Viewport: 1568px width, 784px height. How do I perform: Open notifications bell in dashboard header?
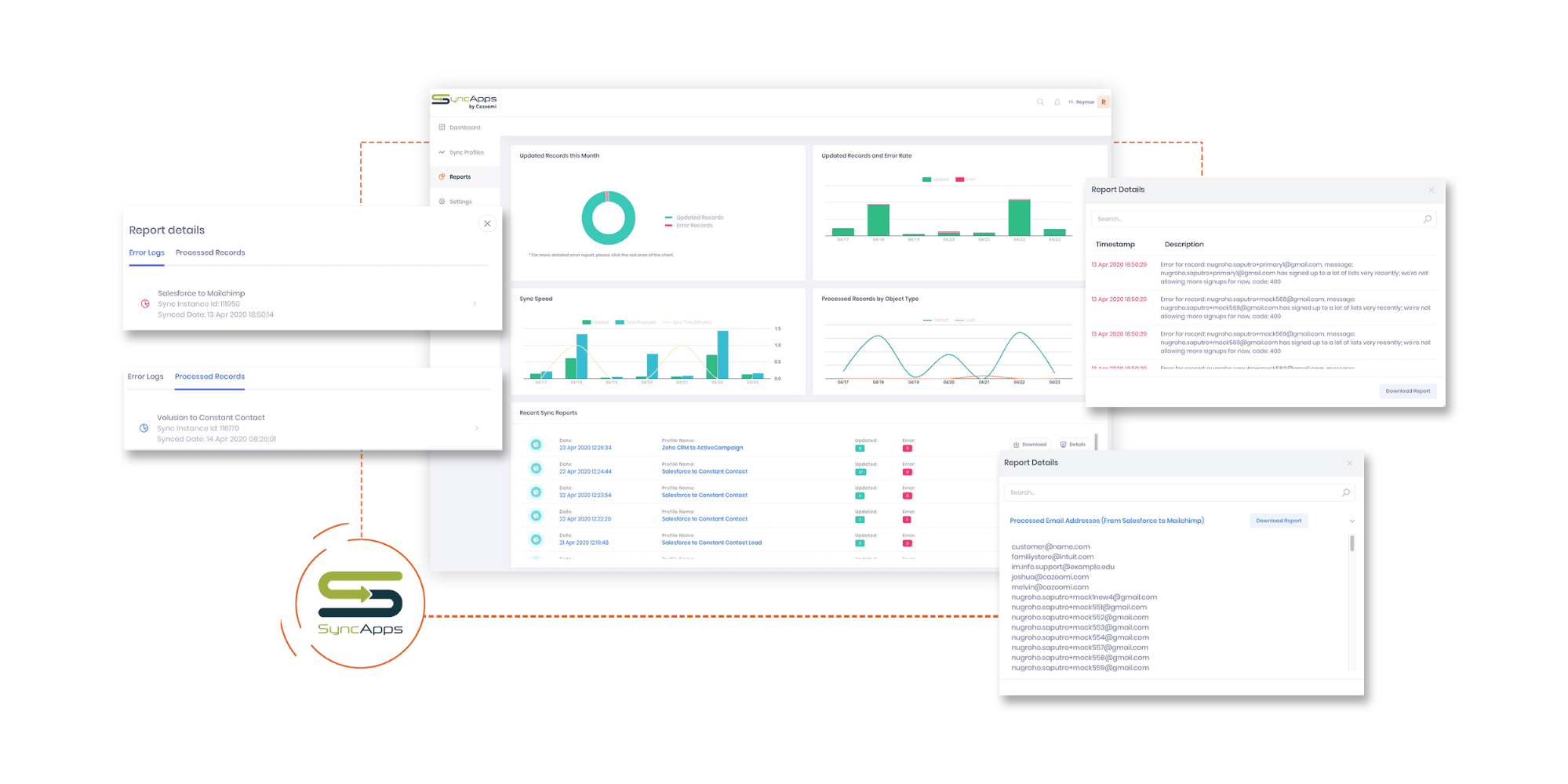click(1057, 102)
